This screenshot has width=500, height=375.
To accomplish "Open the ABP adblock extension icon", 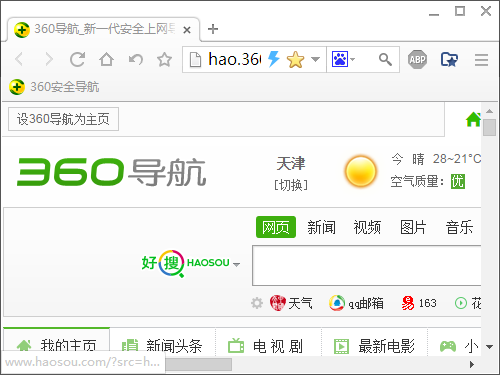I will [x=417, y=60].
